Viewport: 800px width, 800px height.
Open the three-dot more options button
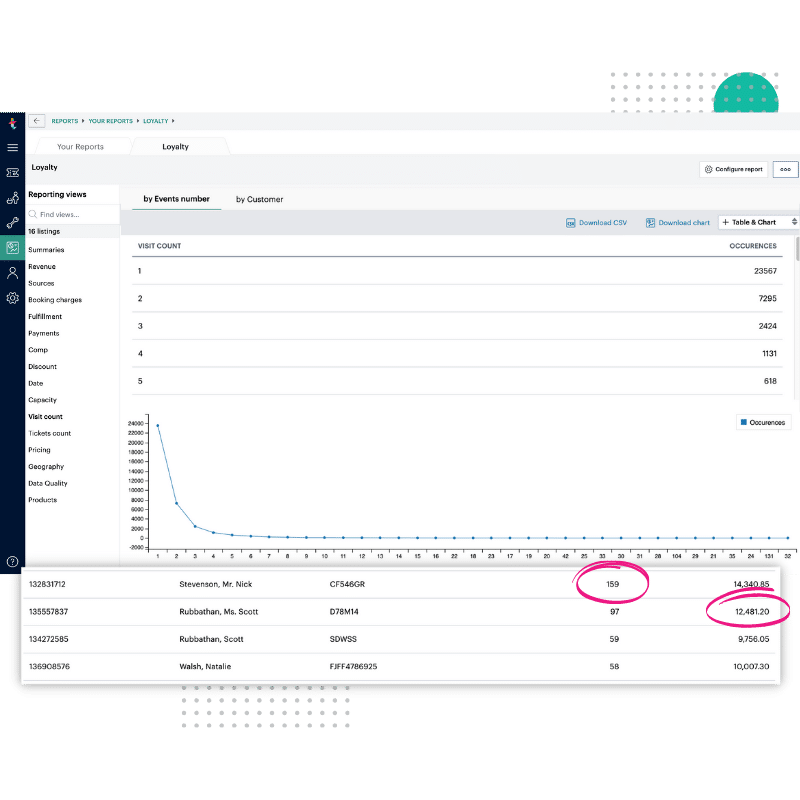(785, 169)
